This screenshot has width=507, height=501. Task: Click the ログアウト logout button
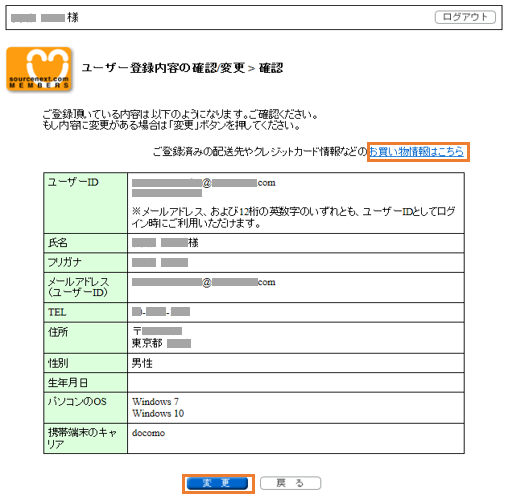[x=465, y=17]
